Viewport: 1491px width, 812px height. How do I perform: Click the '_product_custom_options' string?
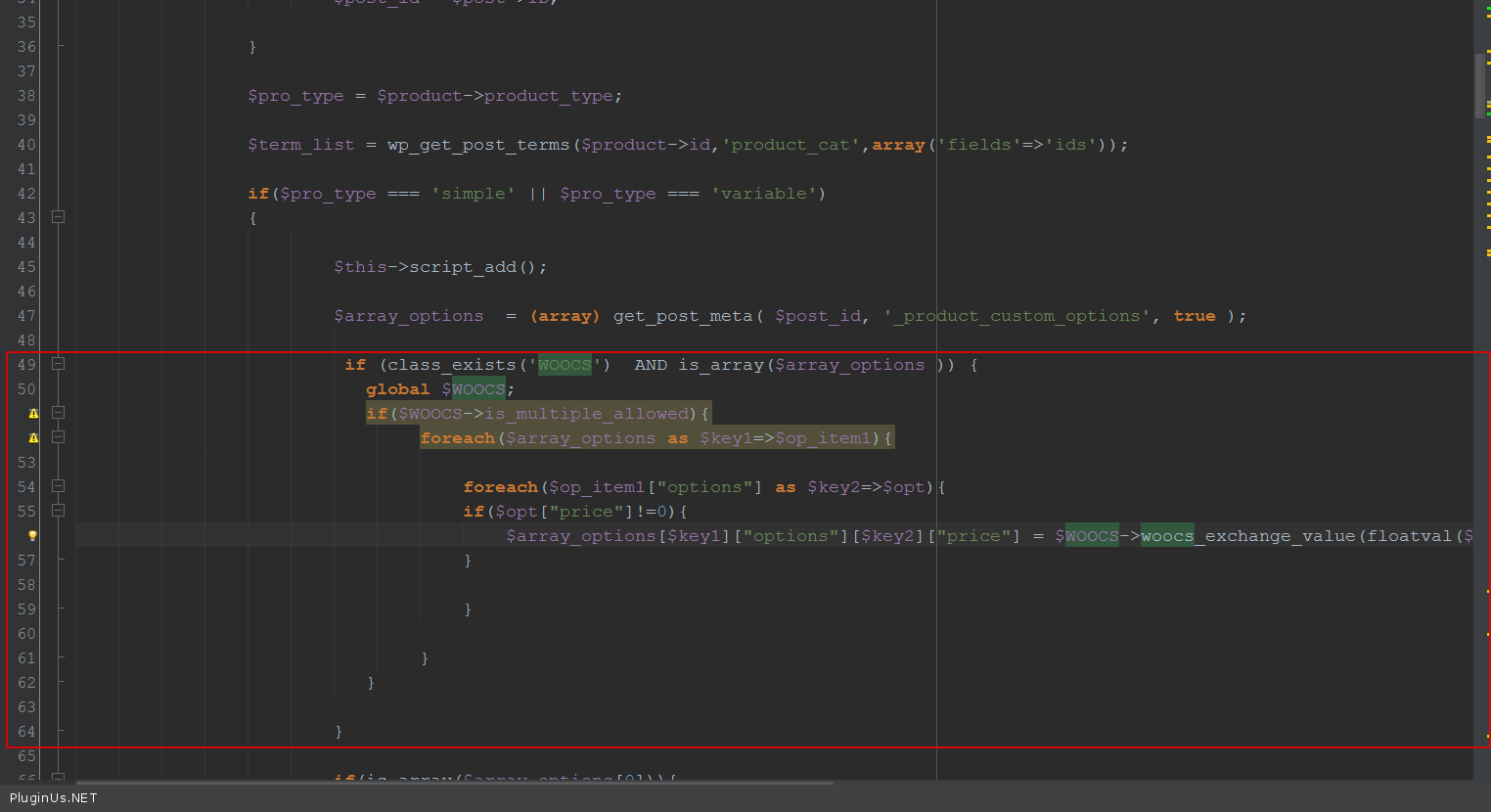click(x=1017, y=316)
